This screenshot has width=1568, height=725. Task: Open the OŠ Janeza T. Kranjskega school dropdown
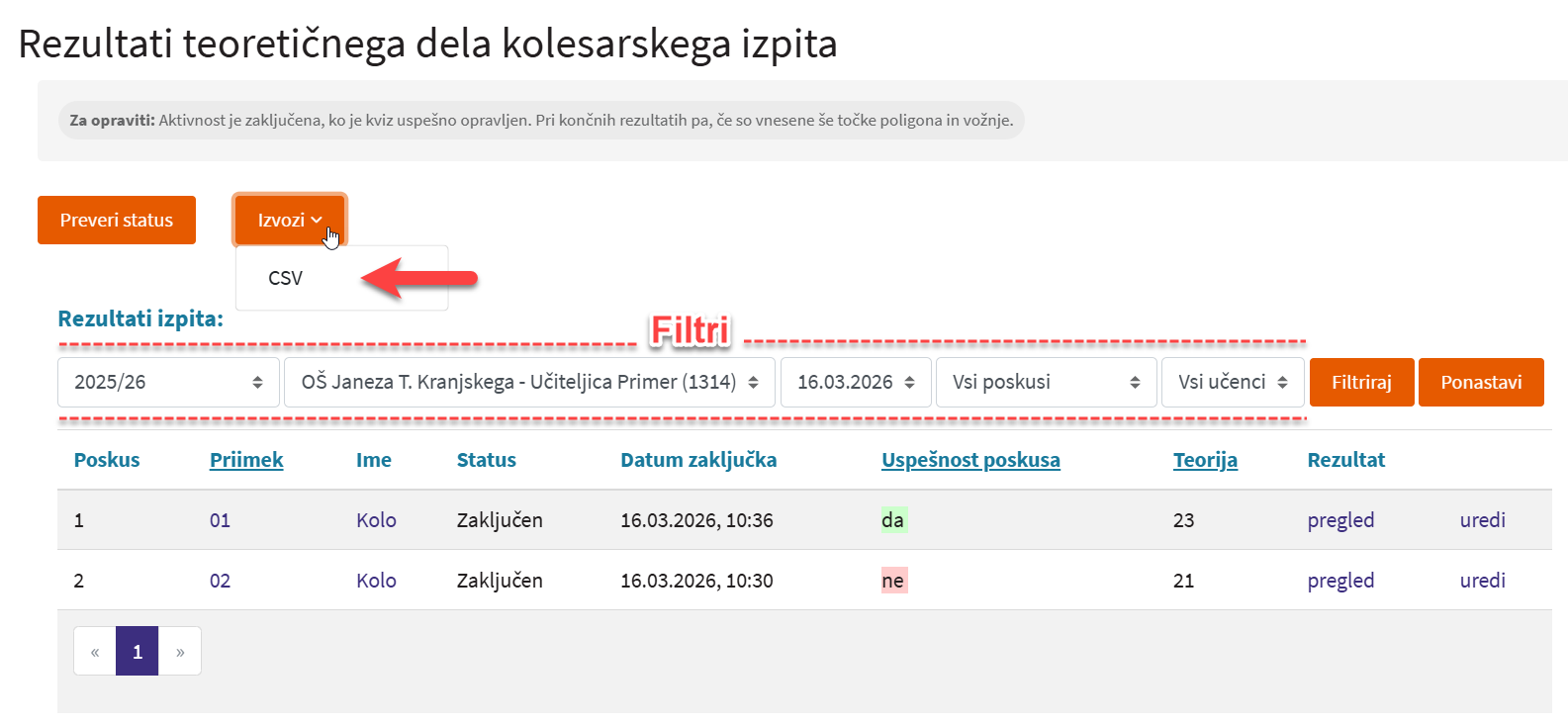[529, 382]
